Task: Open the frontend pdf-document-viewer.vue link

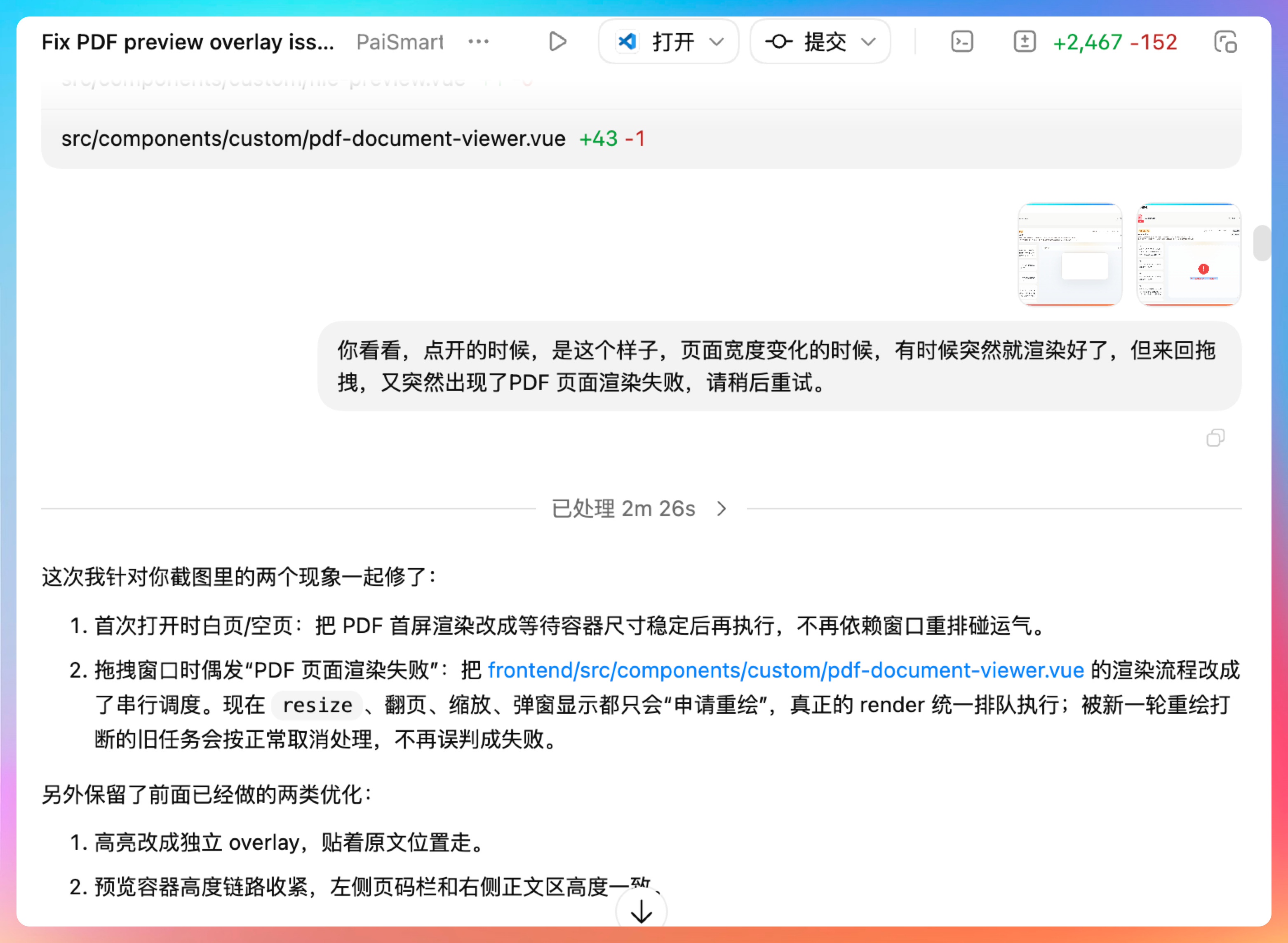Action: pyautogui.click(x=785, y=670)
